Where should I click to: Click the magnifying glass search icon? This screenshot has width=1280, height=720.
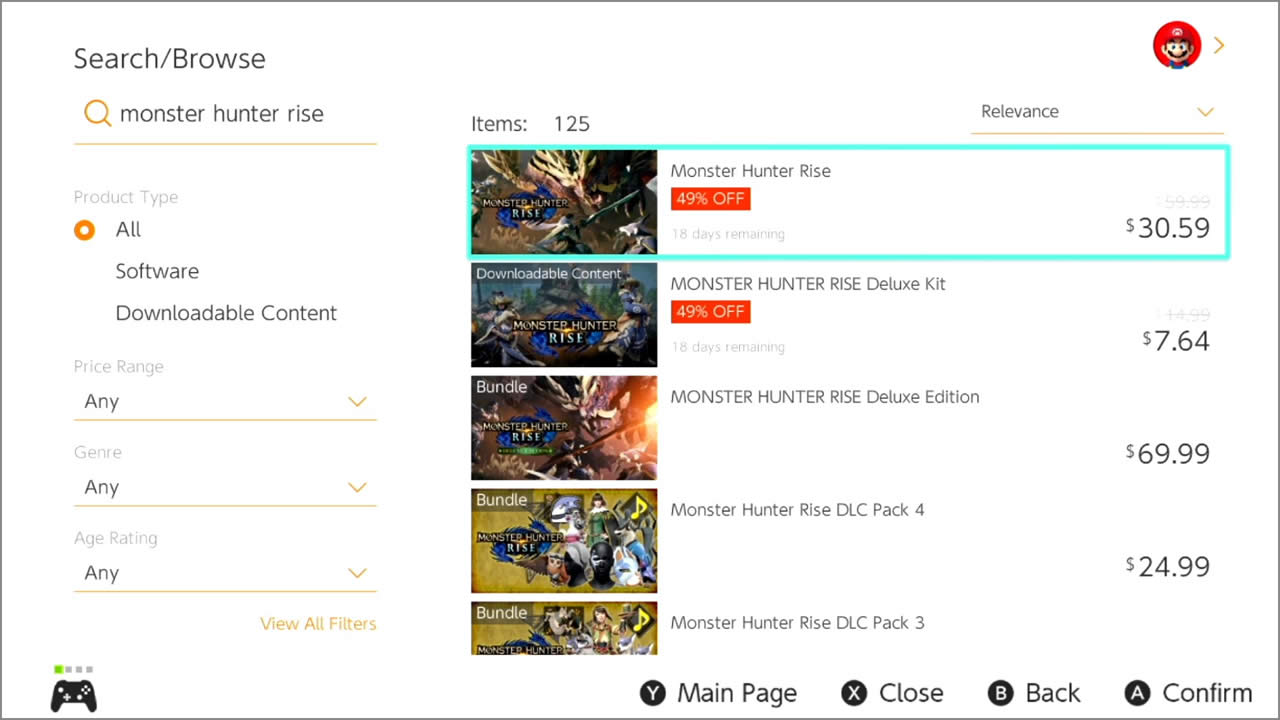[97, 113]
